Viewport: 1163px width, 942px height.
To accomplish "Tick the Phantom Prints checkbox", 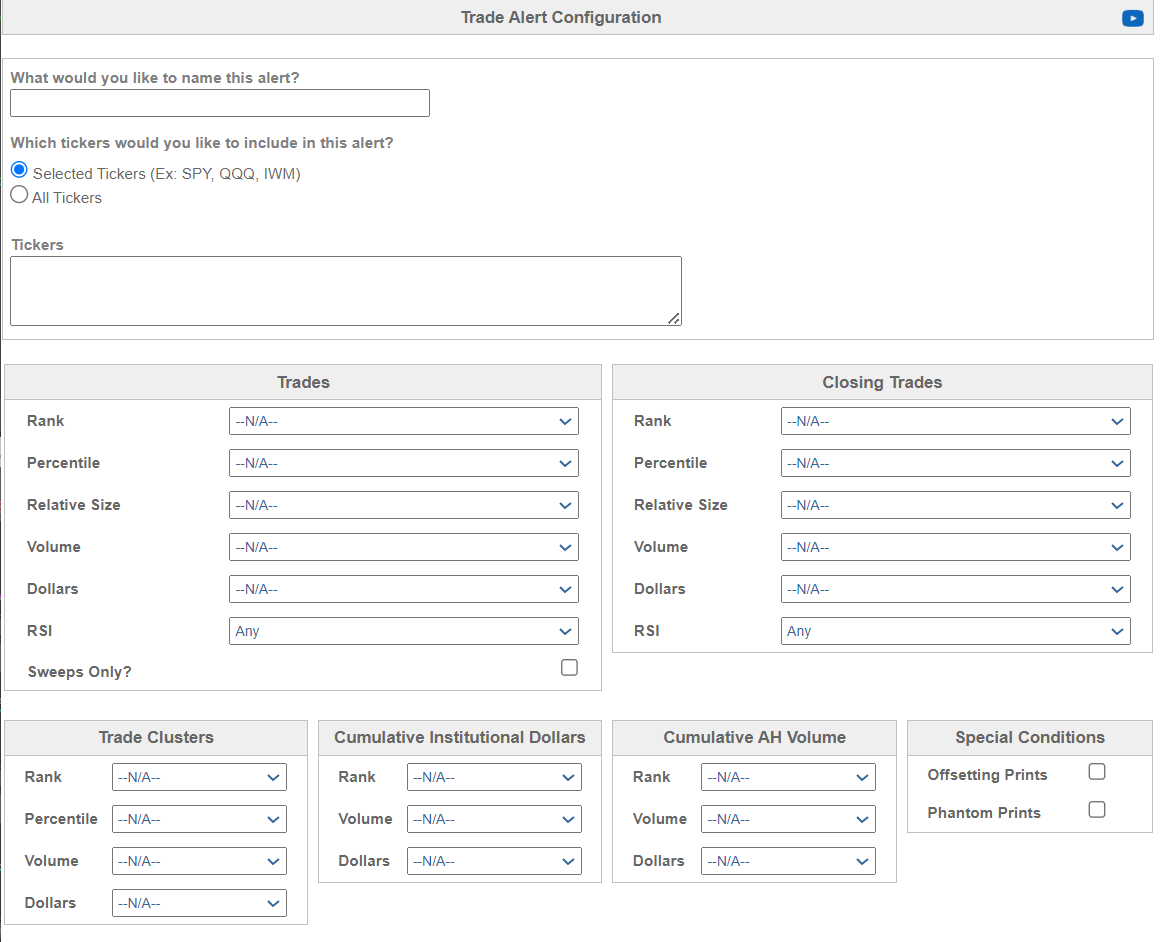I will (1097, 809).
